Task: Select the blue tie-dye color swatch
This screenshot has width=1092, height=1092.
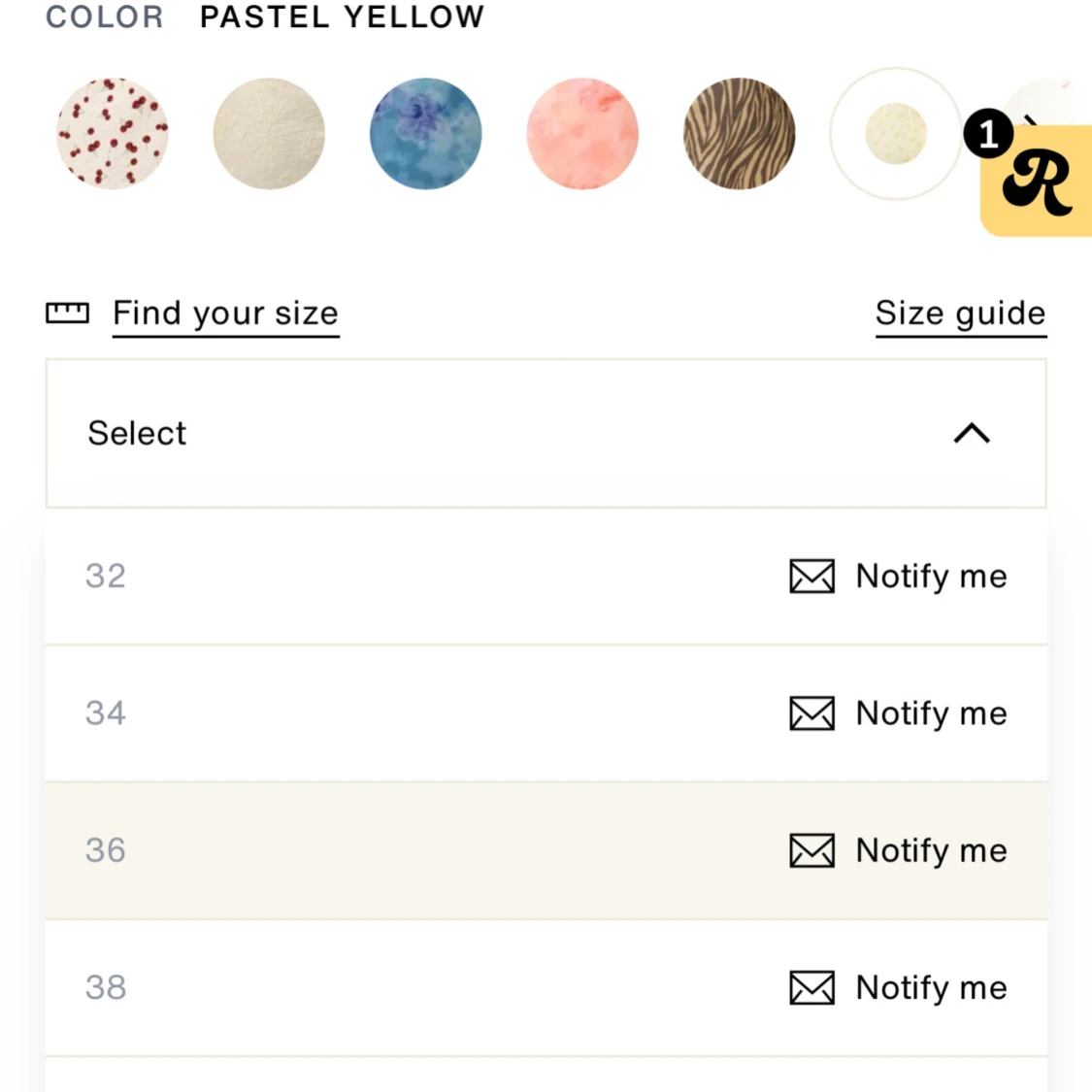Action: (426, 134)
